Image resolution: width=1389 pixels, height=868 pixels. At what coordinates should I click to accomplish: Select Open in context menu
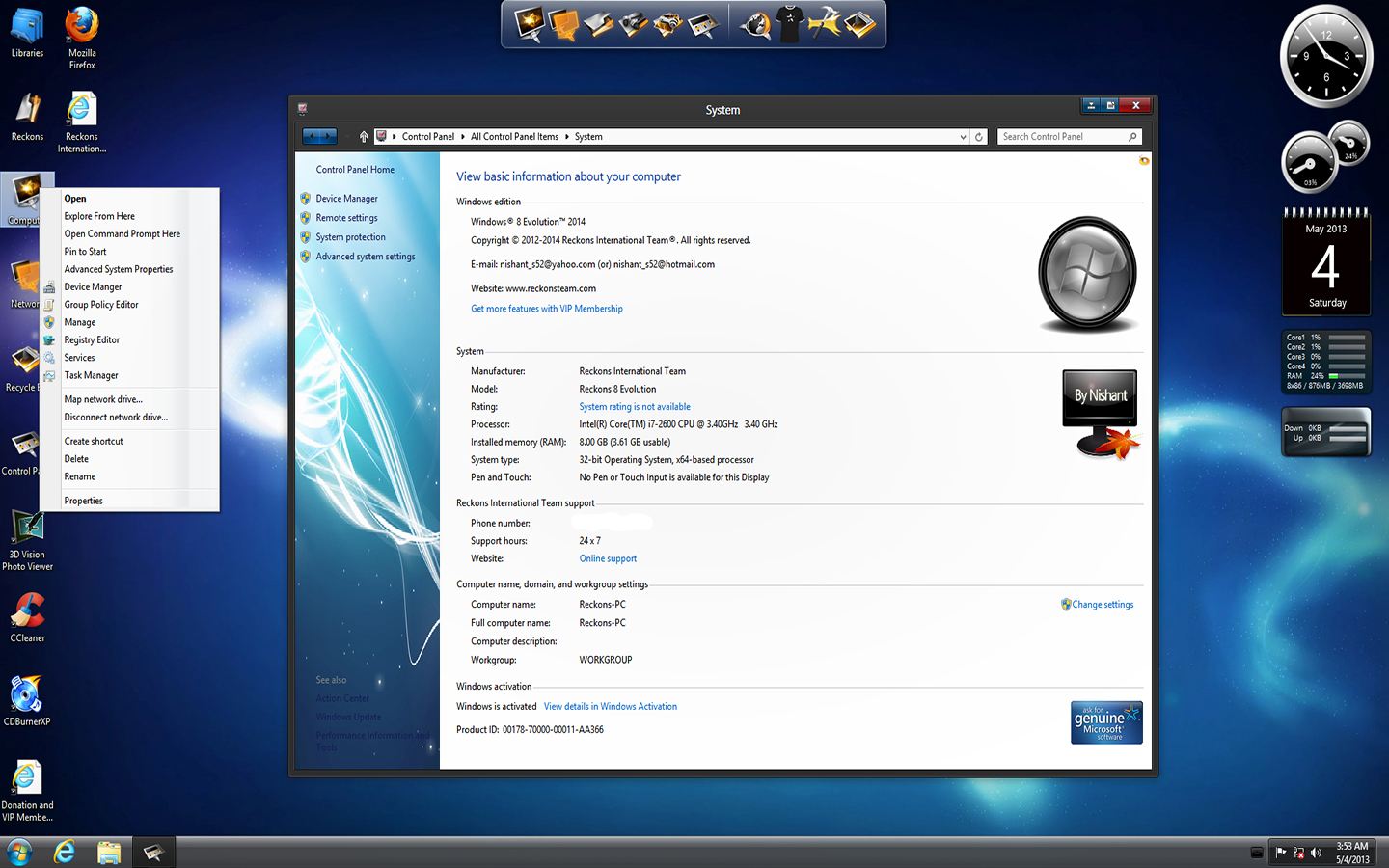point(129,199)
